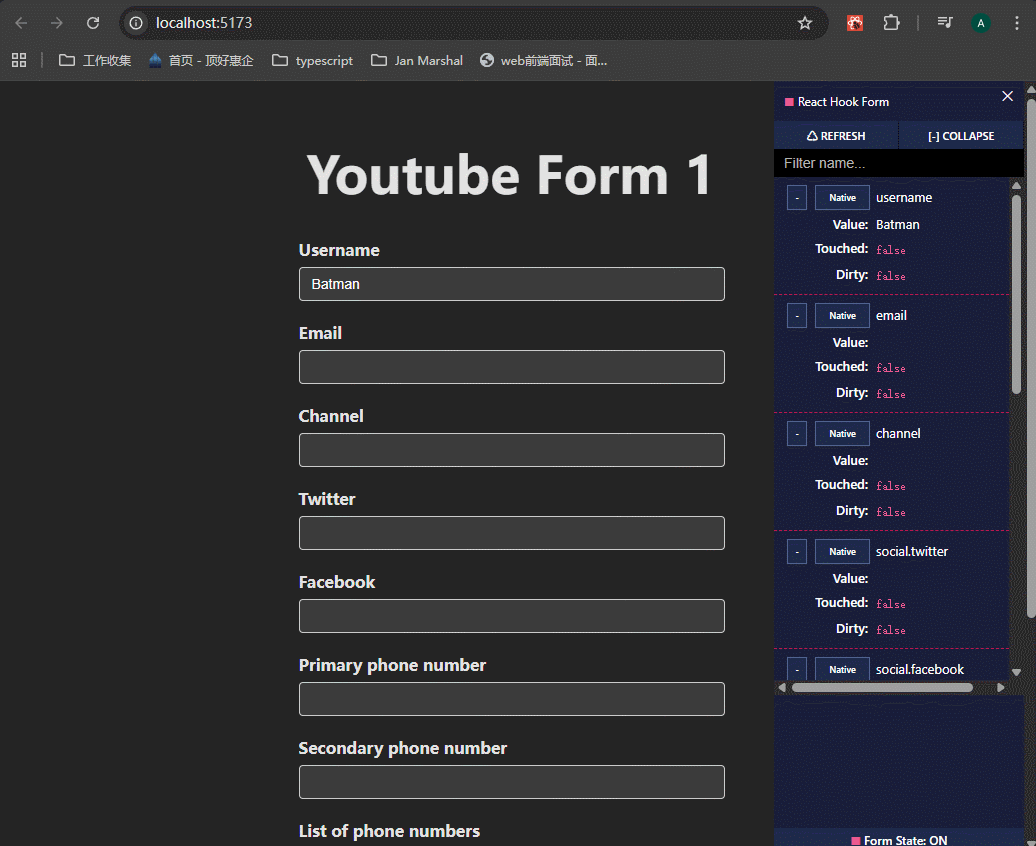Viewport: 1036px width, 846px height.
Task: Reload the page with the browser refresh icon
Action: pyautogui.click(x=93, y=23)
